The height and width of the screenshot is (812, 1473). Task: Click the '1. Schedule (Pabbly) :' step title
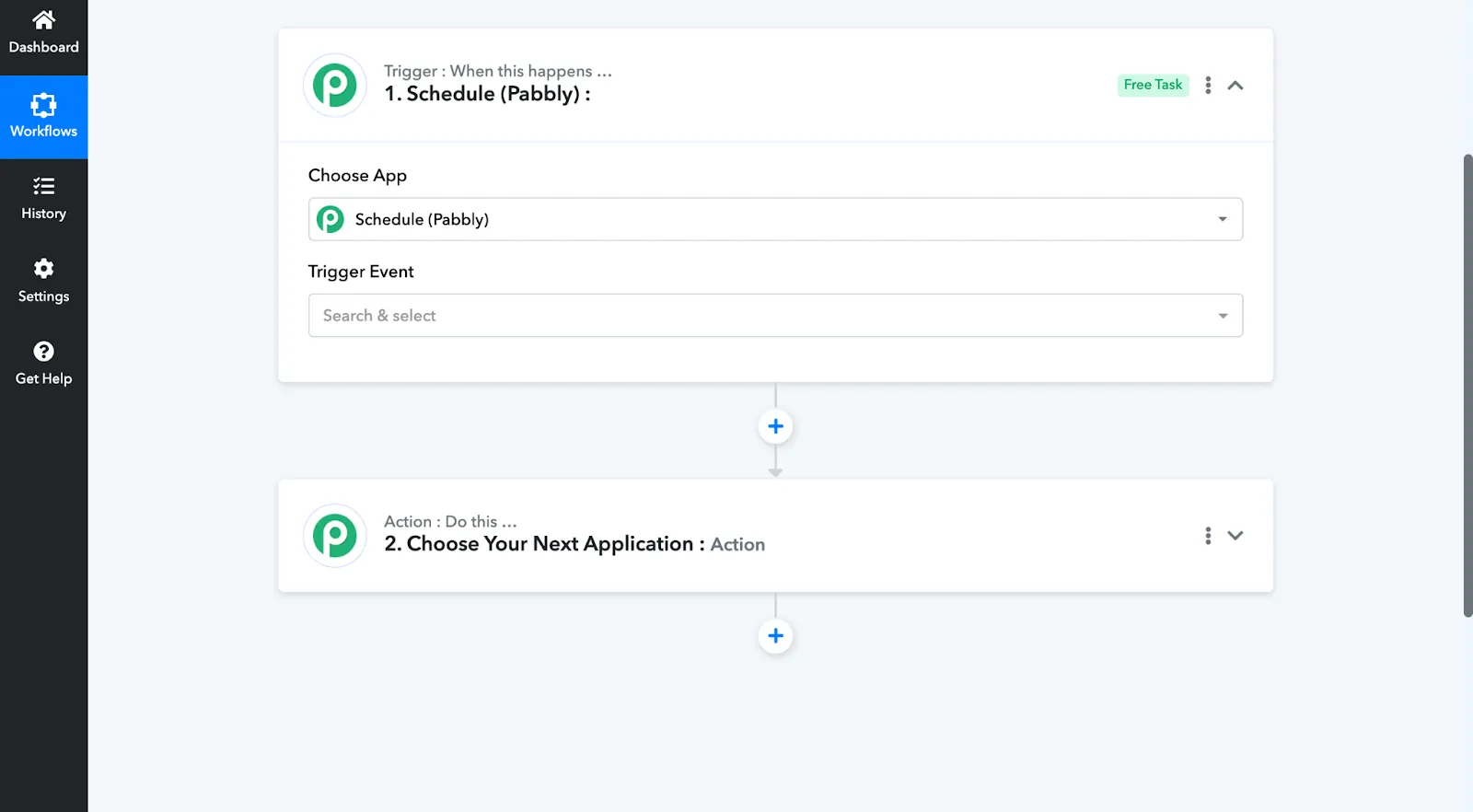point(487,94)
